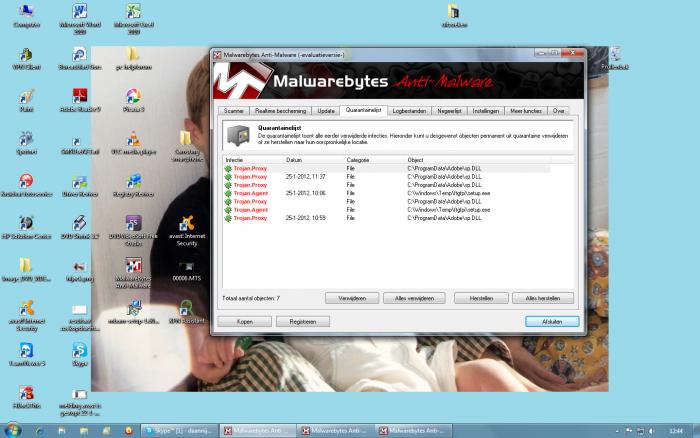Click the red pinball-style desktop shortcut
The width and height of the screenshot is (700, 438).
[26, 186]
